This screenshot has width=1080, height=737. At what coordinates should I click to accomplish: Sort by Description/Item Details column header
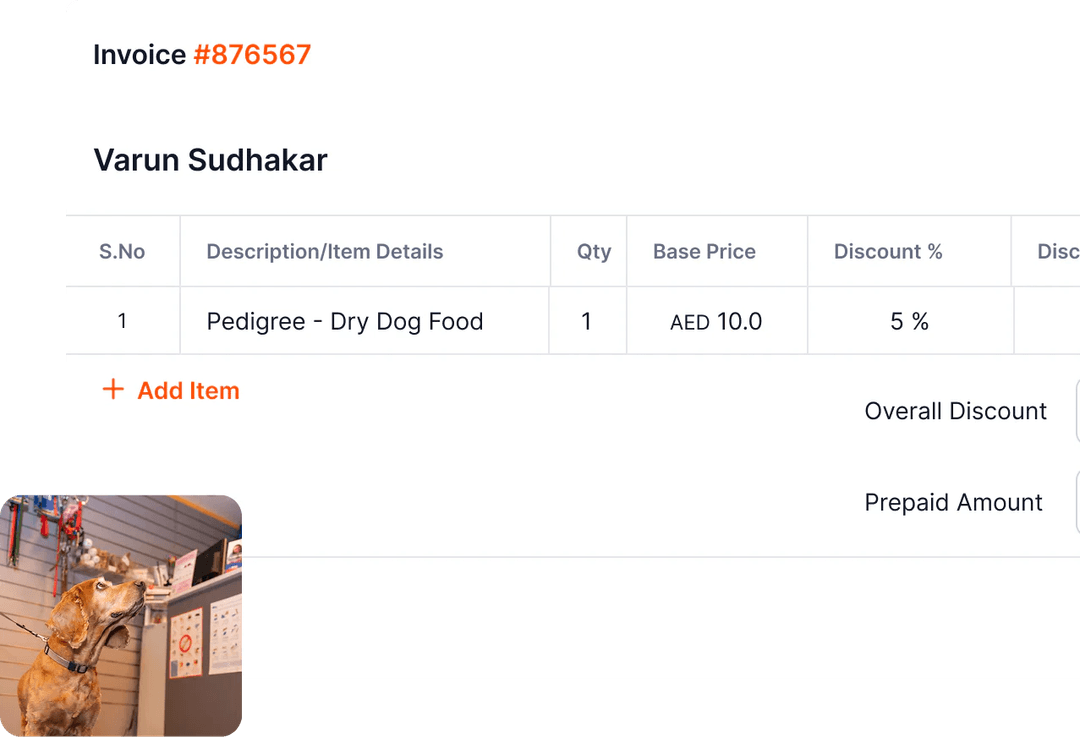point(324,251)
